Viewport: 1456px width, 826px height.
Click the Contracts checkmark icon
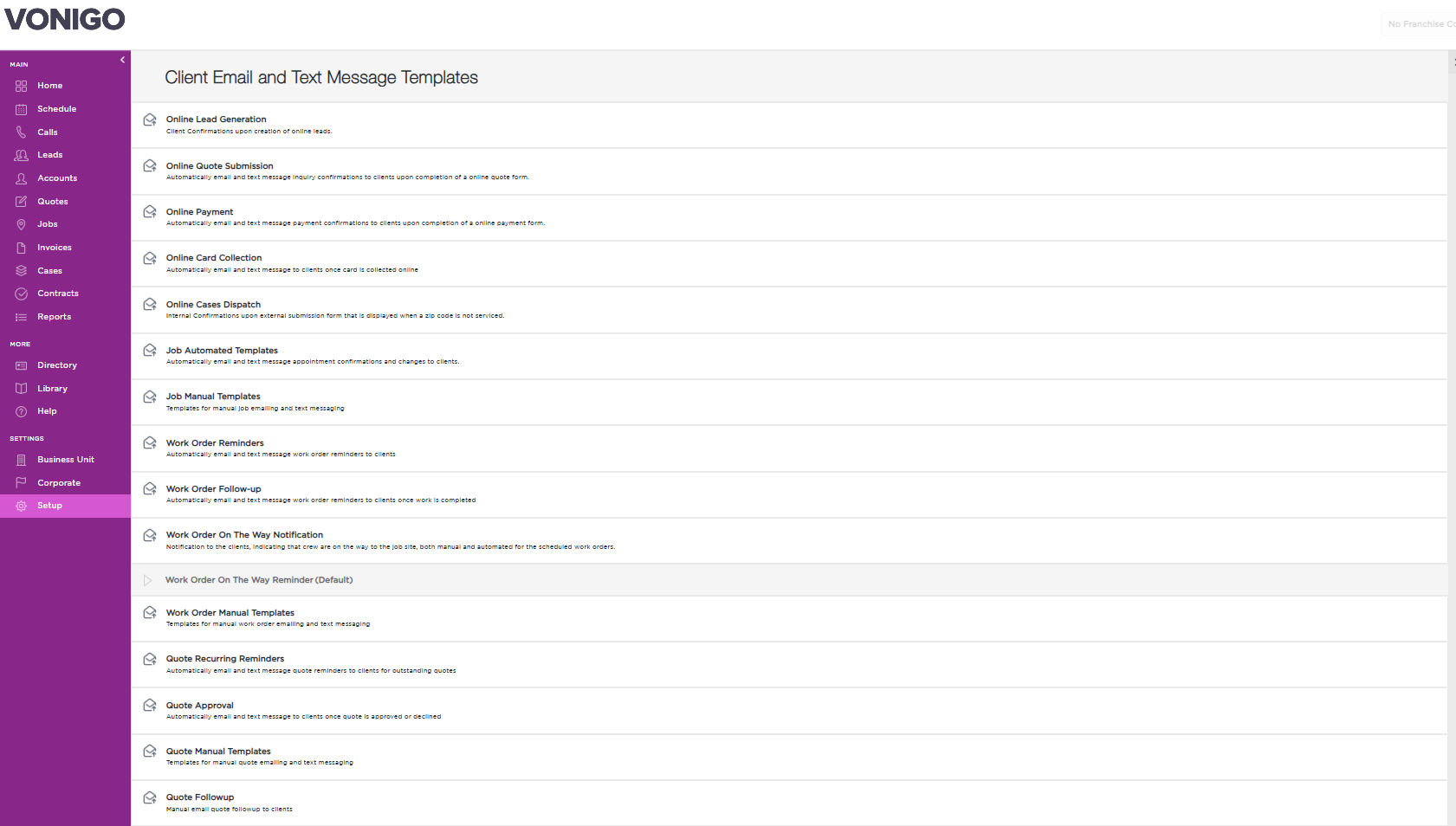click(x=21, y=294)
